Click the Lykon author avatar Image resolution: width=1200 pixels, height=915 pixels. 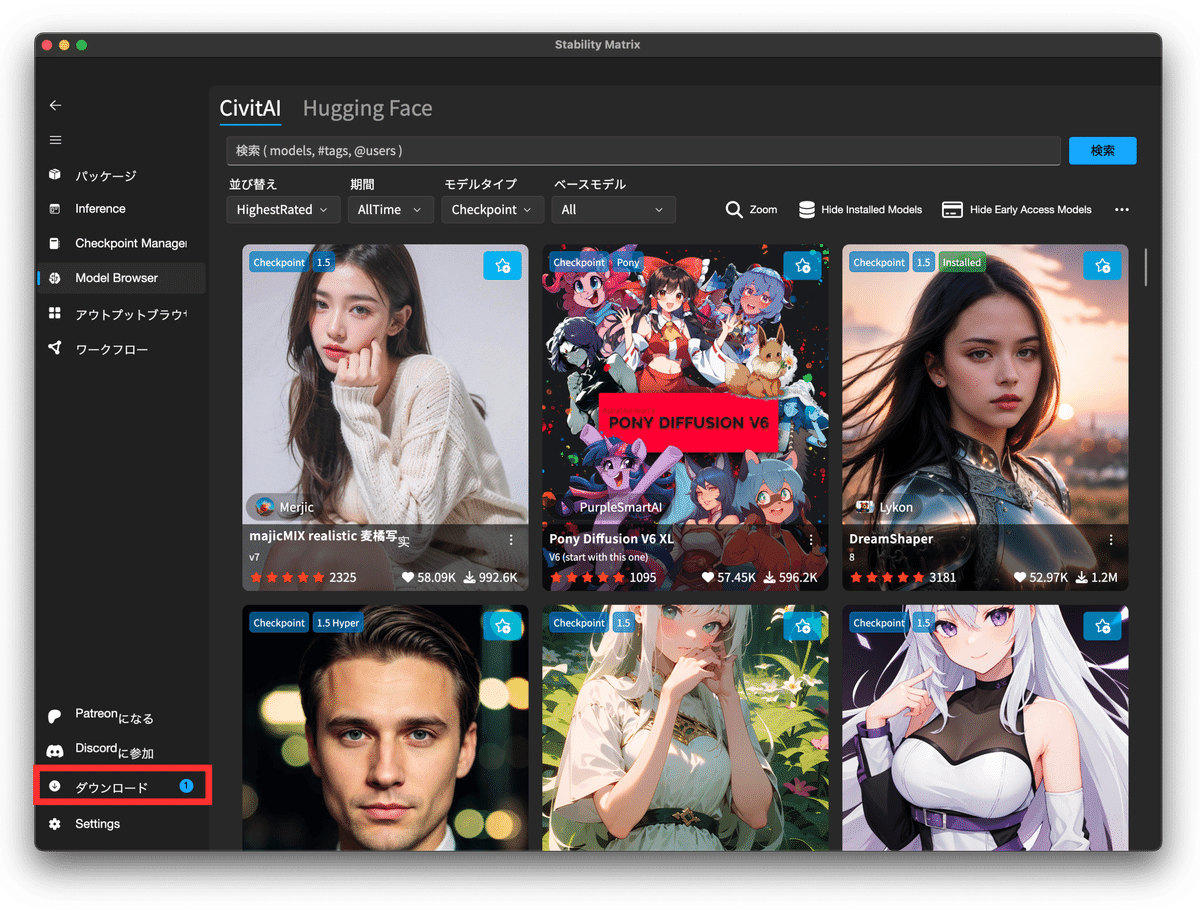point(865,506)
